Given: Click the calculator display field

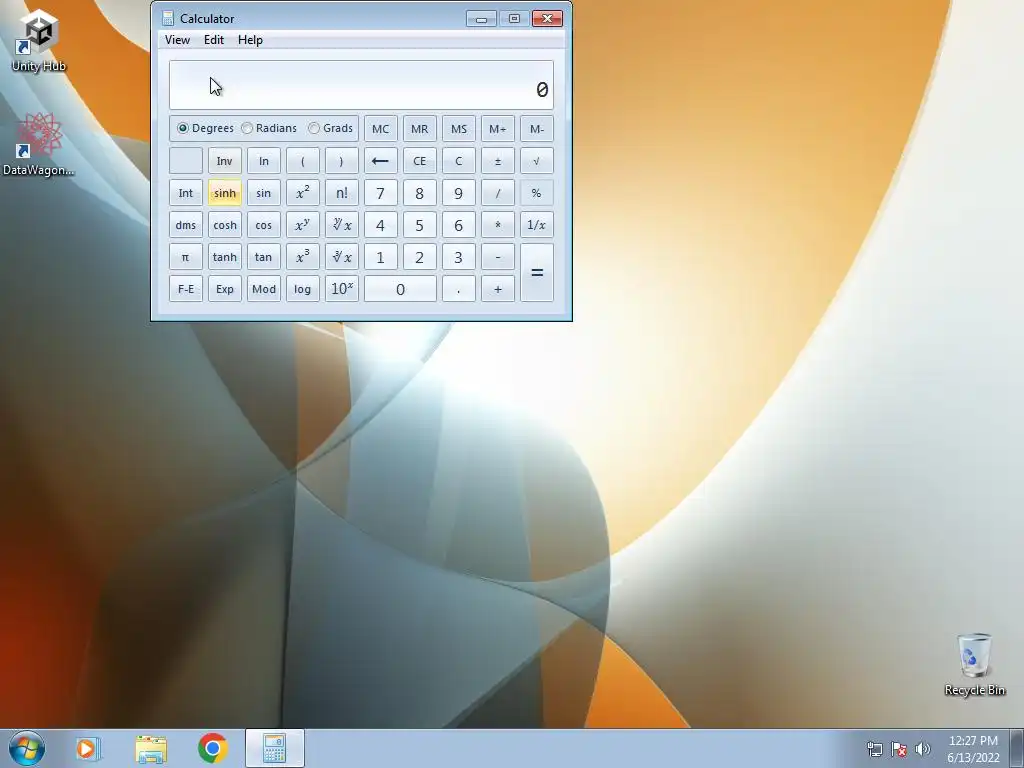Looking at the screenshot, I should [361, 85].
